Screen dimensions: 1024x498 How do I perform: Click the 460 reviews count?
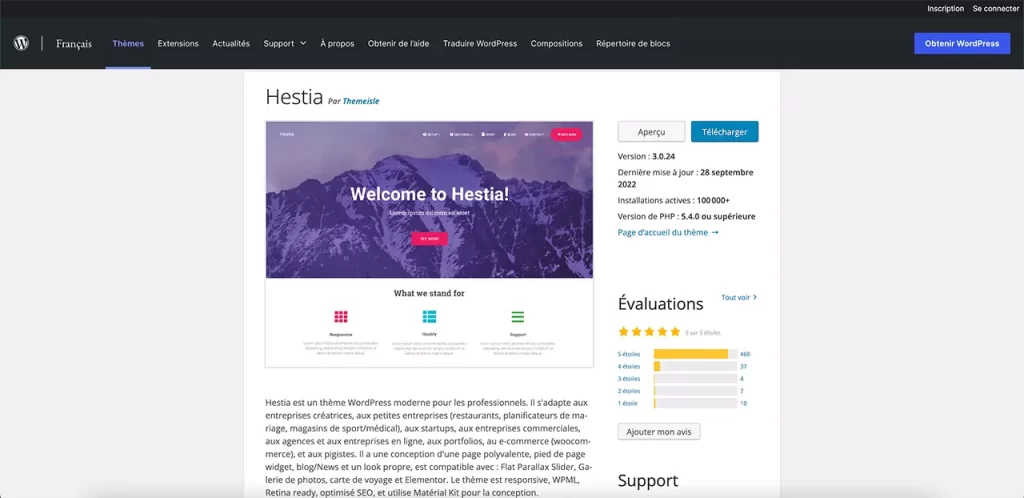pyautogui.click(x=745, y=354)
